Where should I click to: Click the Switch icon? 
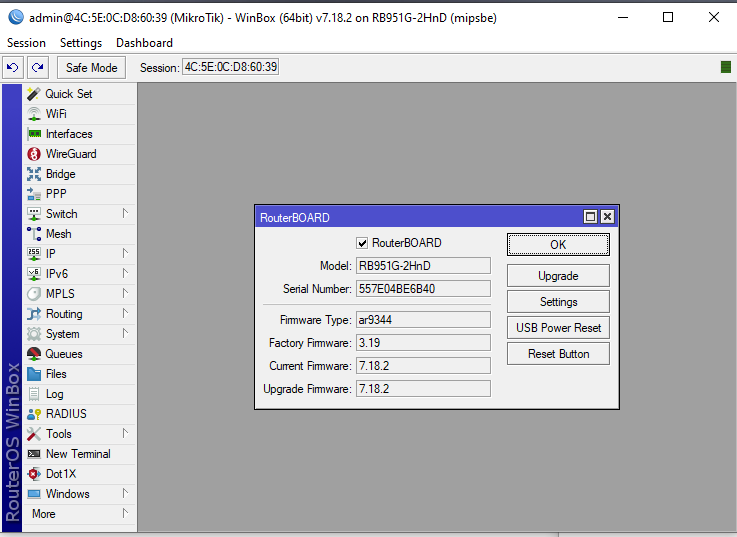(x=34, y=214)
